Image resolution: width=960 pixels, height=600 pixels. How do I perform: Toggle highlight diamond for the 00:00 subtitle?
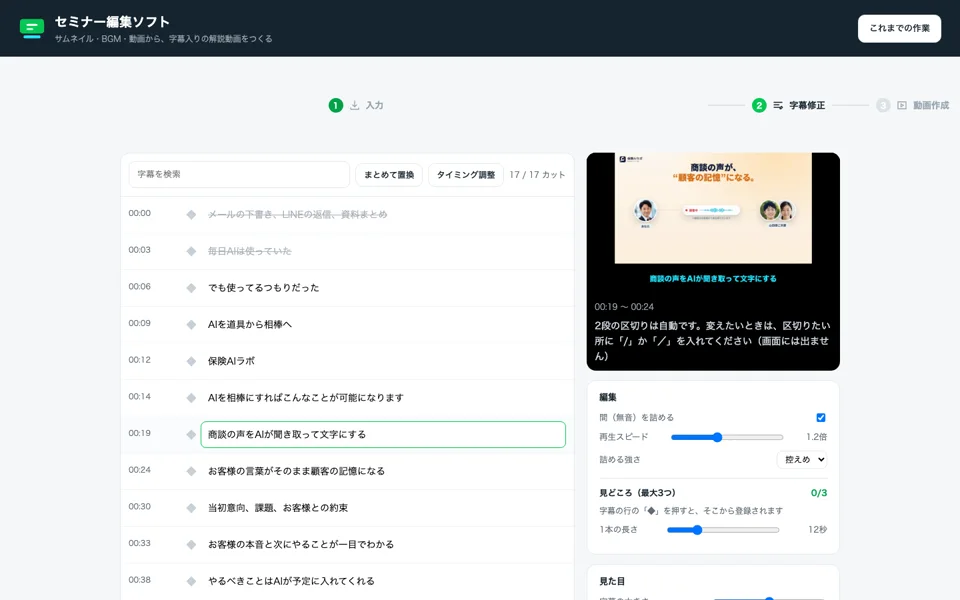point(191,214)
